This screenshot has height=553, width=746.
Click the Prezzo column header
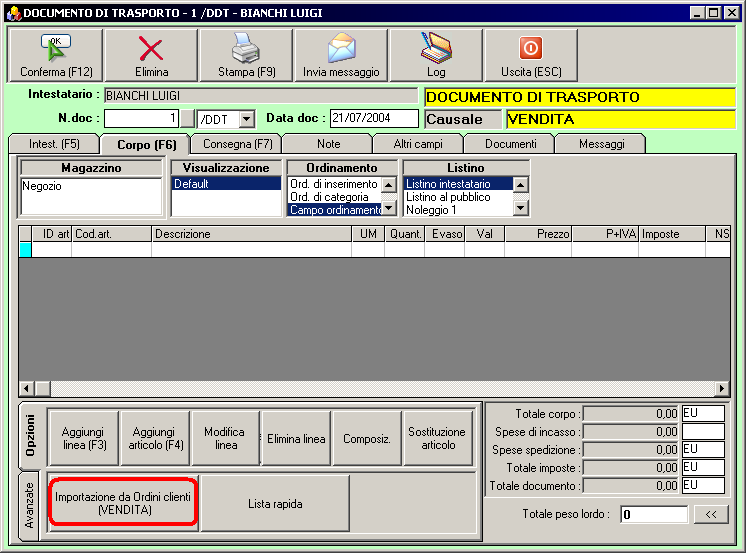pos(538,234)
